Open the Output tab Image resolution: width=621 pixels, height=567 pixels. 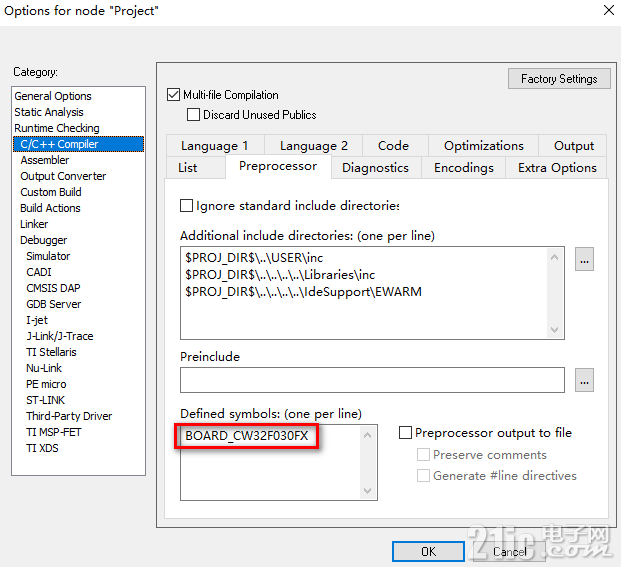coord(573,146)
